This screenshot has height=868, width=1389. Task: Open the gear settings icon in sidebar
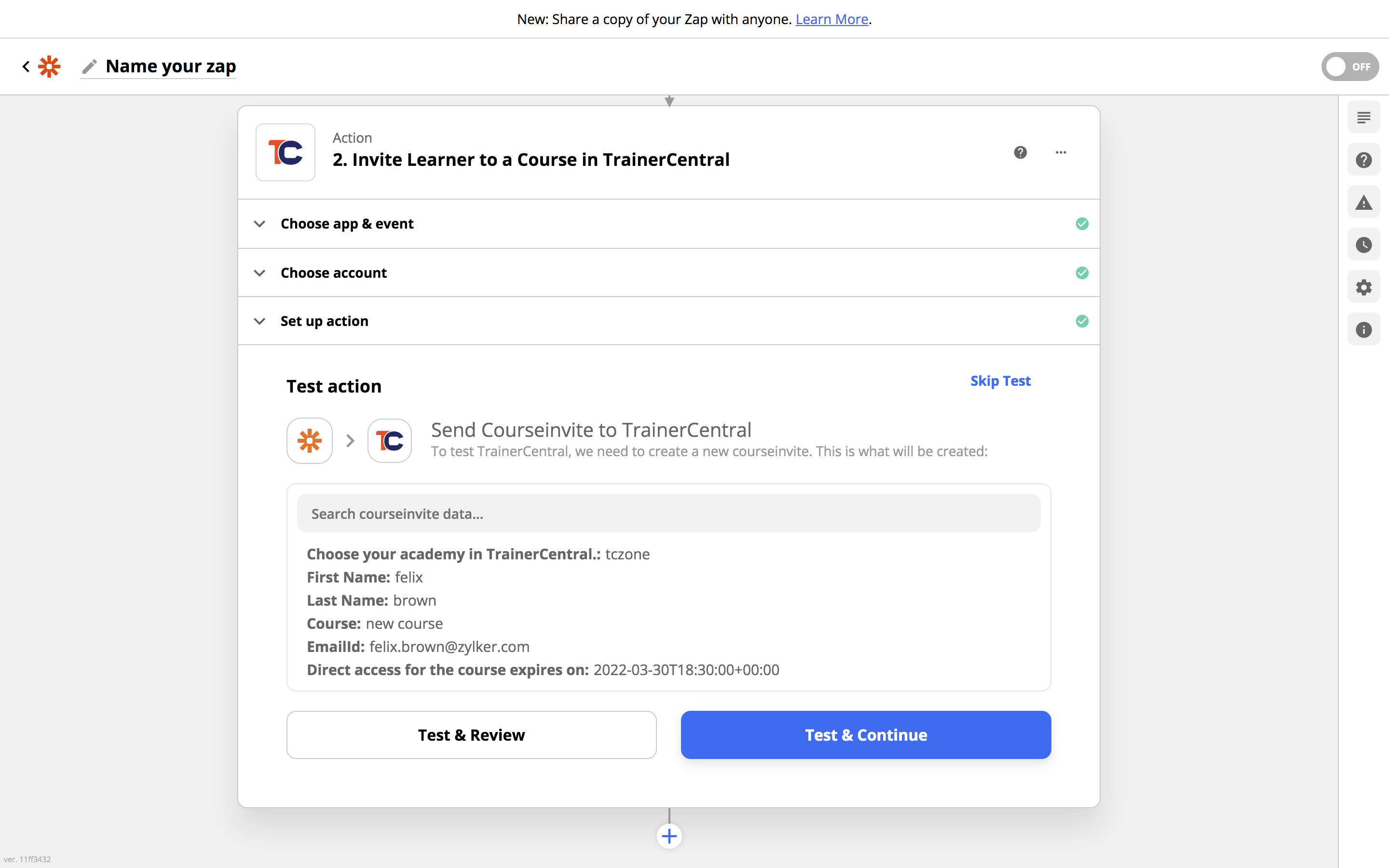click(x=1363, y=287)
